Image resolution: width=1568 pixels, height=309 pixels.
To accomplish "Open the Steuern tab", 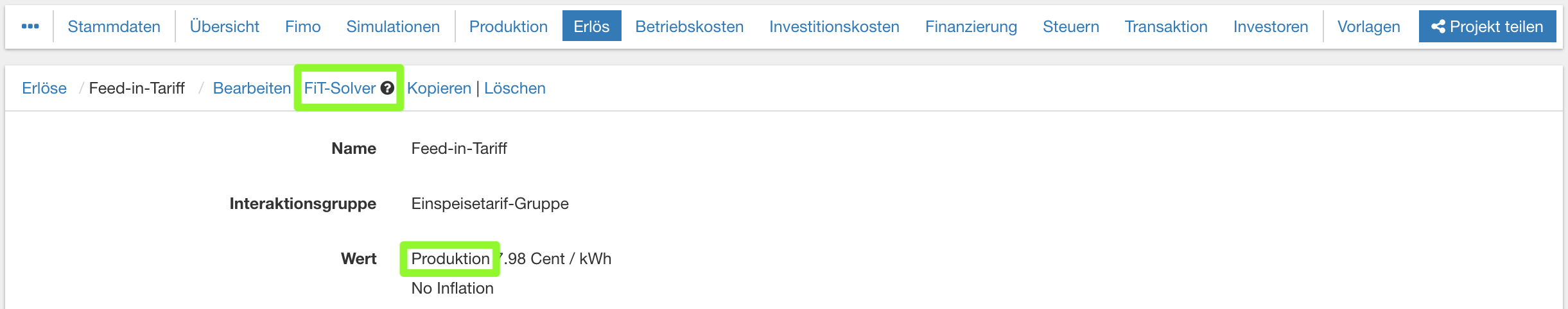I will click(x=1070, y=26).
